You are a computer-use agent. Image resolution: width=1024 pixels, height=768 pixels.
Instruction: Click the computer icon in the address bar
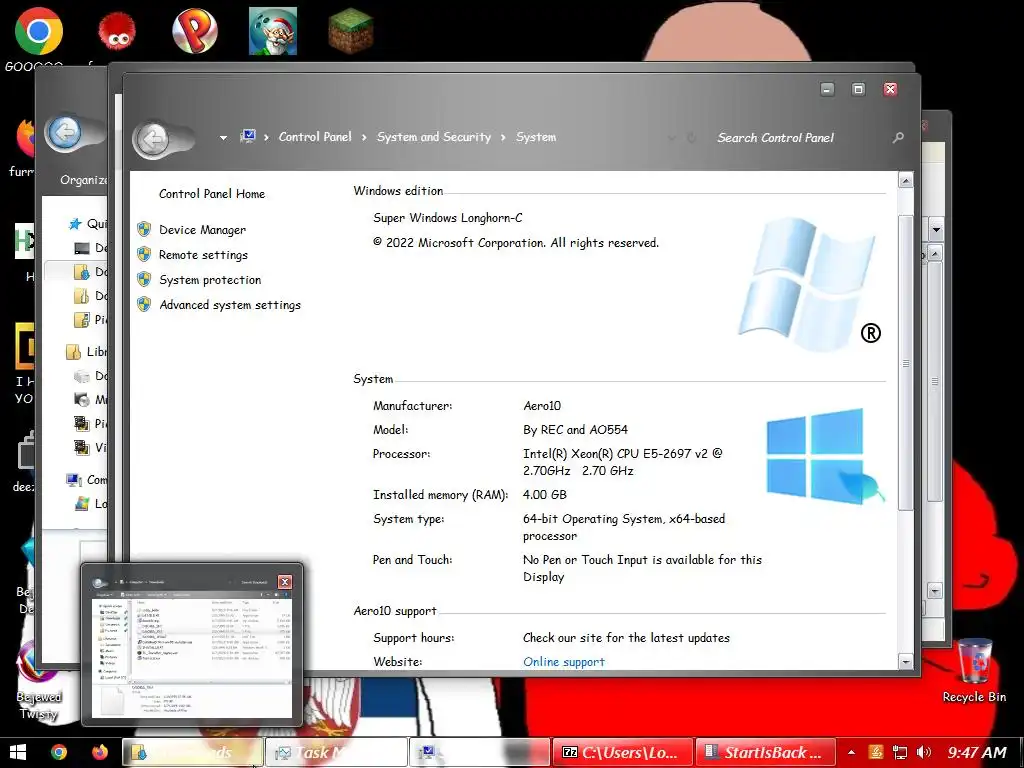tap(248, 136)
